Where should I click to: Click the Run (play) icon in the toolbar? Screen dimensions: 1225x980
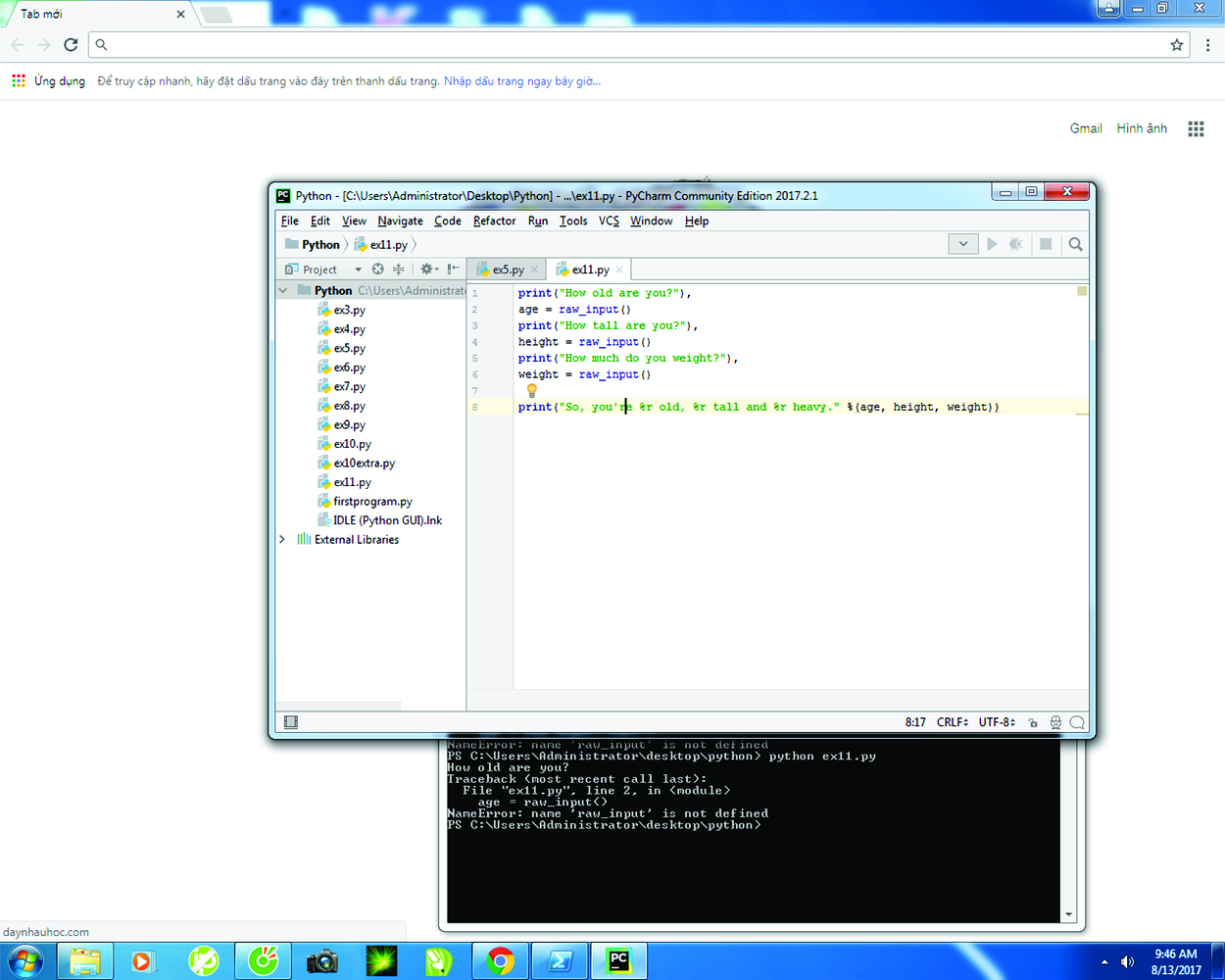pos(991,243)
